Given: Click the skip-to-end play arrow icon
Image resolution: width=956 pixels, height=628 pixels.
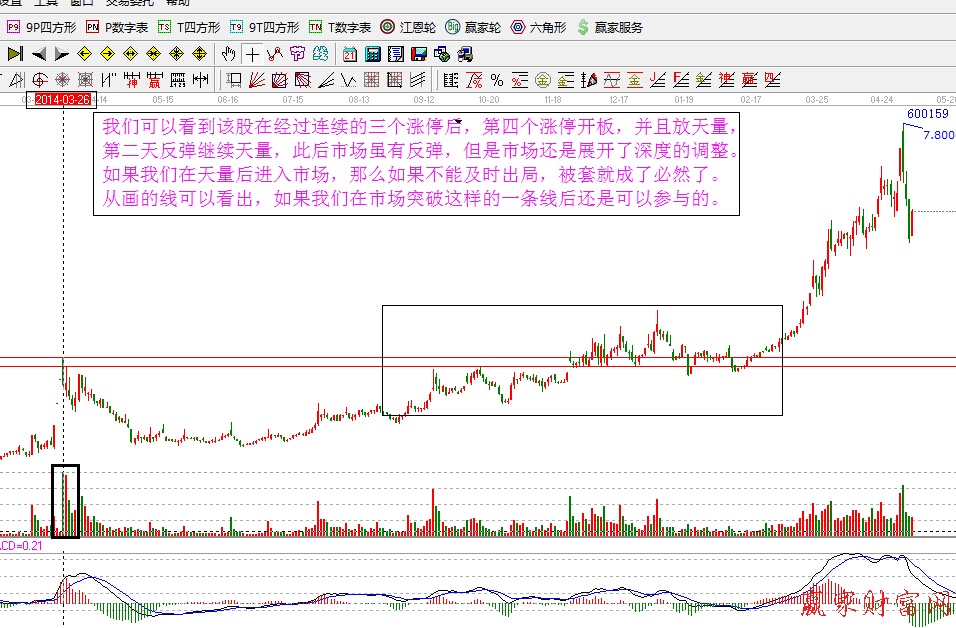Looking at the screenshot, I should click(15, 54).
